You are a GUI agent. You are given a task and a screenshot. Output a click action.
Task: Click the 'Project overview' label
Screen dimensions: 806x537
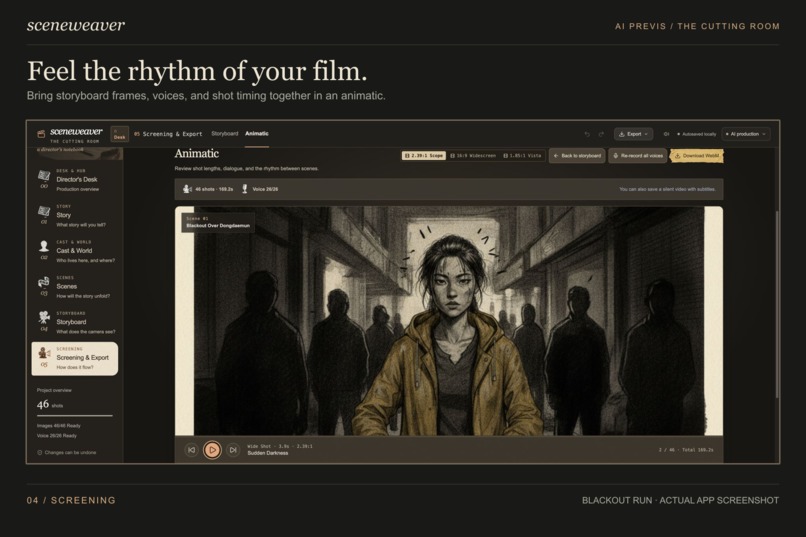(x=54, y=391)
